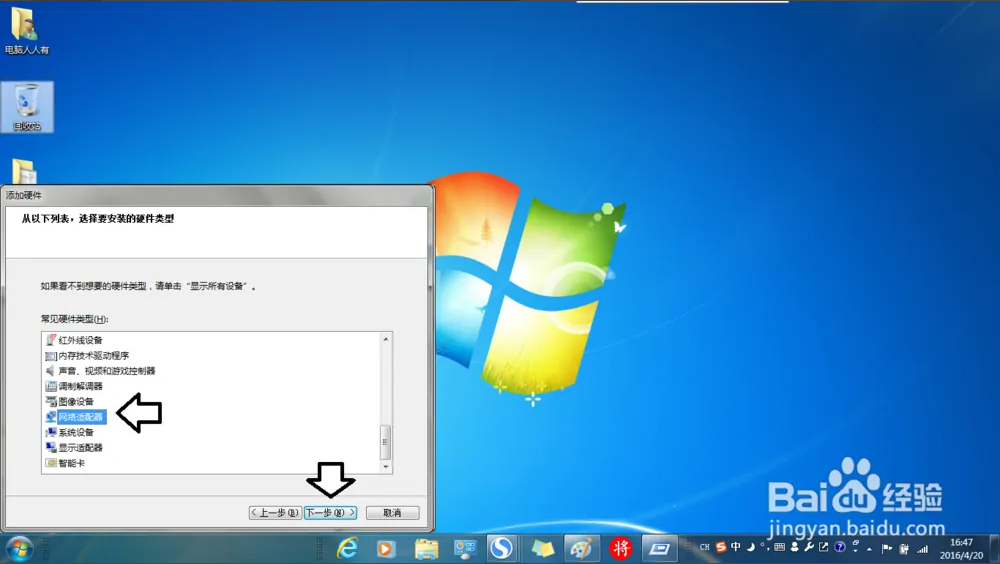This screenshot has height=564, width=1000.
Task: Choose 系统设备 hardware type
Action: pos(76,432)
